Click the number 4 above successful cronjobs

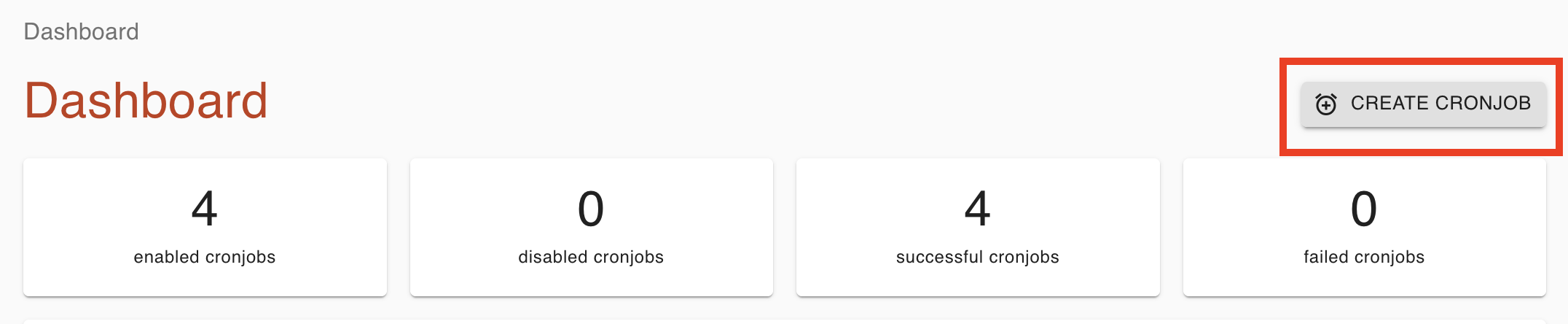[x=977, y=209]
